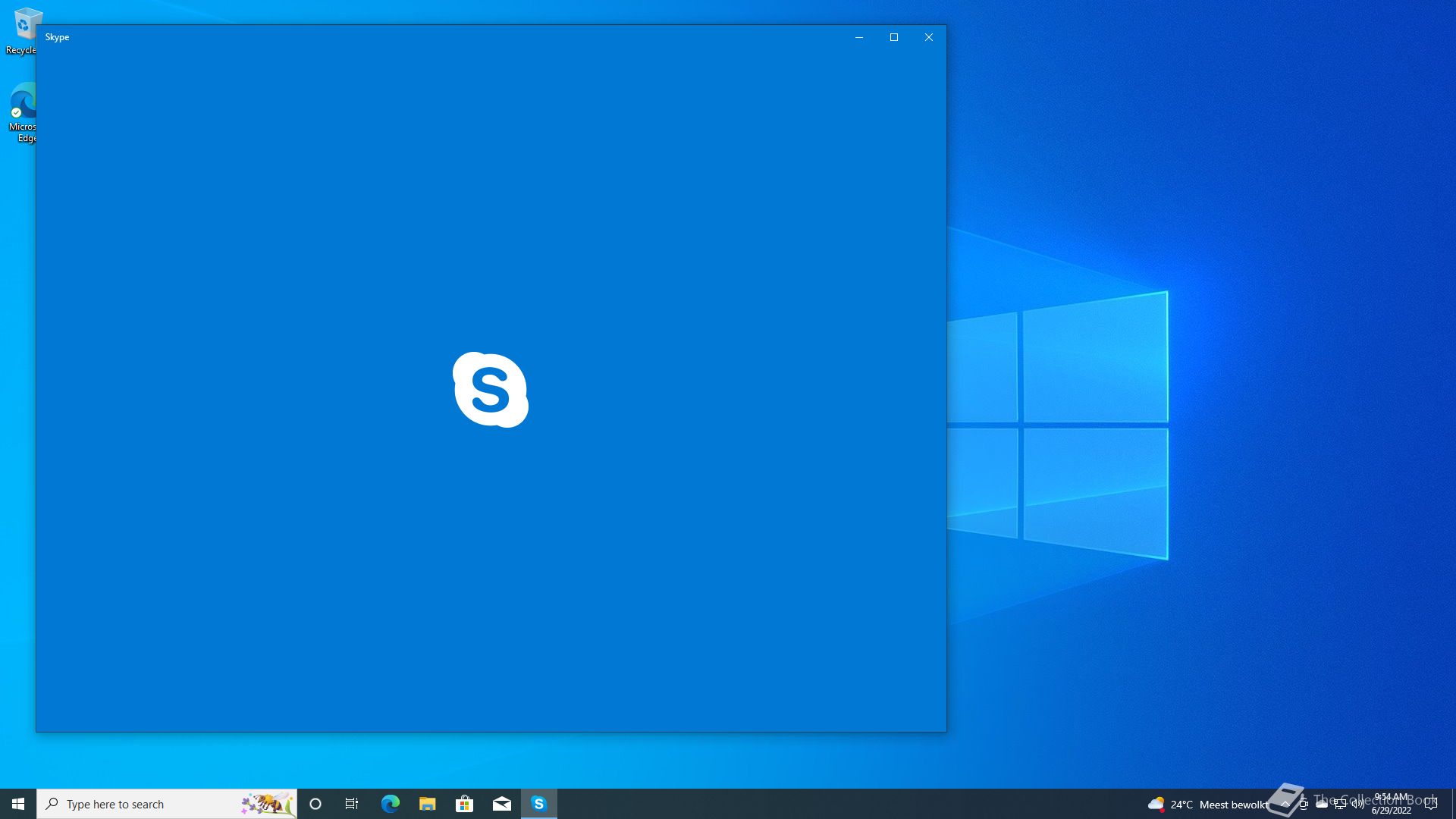Click the Show desktop strip at taskbar end
Screen dimensions: 1456x819
[1454, 804]
